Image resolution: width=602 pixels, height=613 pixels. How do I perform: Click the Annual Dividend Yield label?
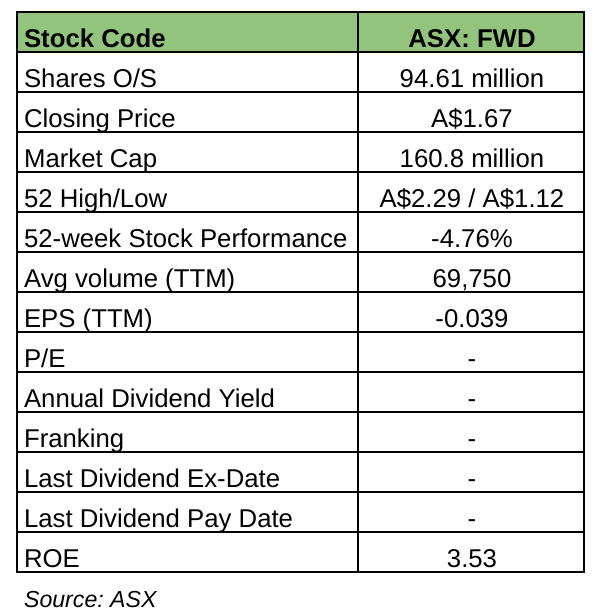(x=149, y=398)
